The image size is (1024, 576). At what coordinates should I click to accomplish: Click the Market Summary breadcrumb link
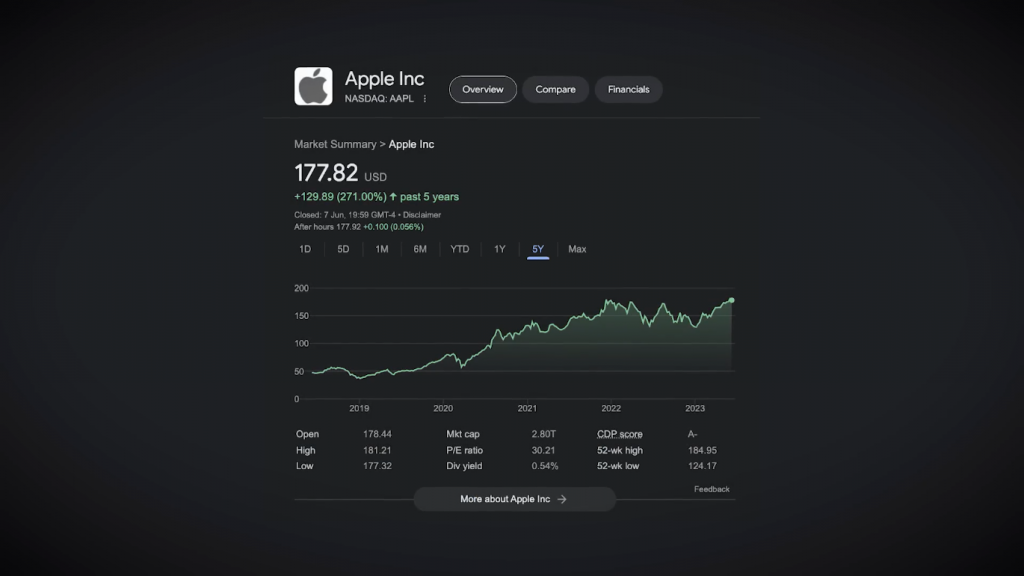point(335,144)
